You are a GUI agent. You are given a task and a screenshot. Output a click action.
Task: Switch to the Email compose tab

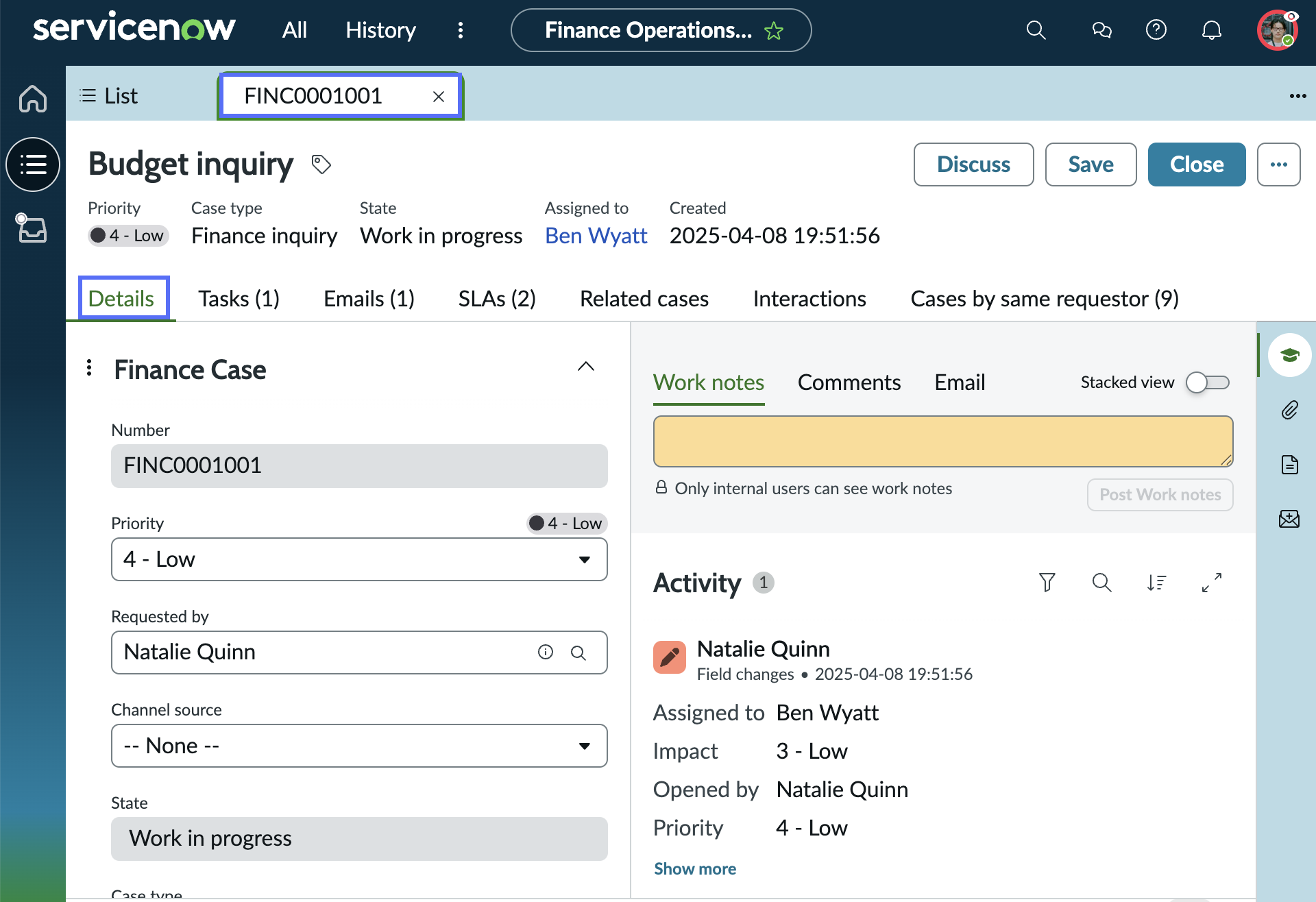click(960, 382)
